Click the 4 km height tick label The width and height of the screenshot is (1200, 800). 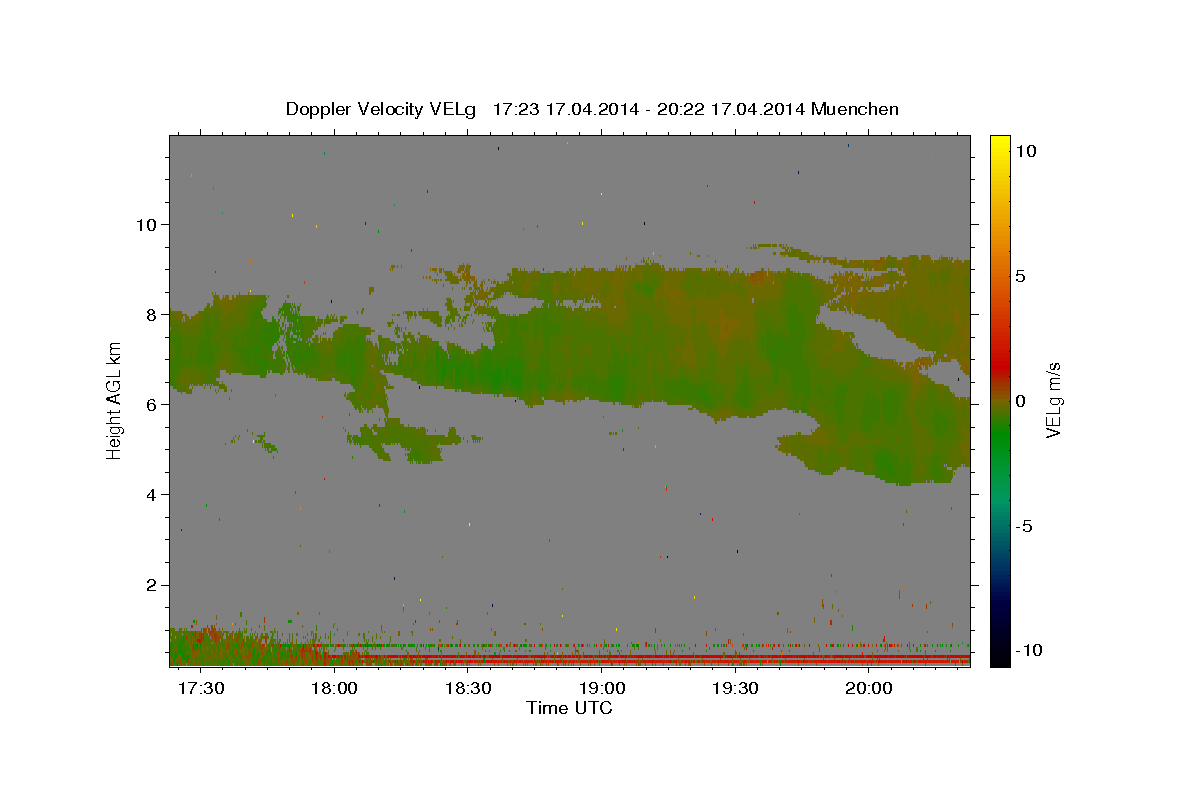[x=151, y=495]
